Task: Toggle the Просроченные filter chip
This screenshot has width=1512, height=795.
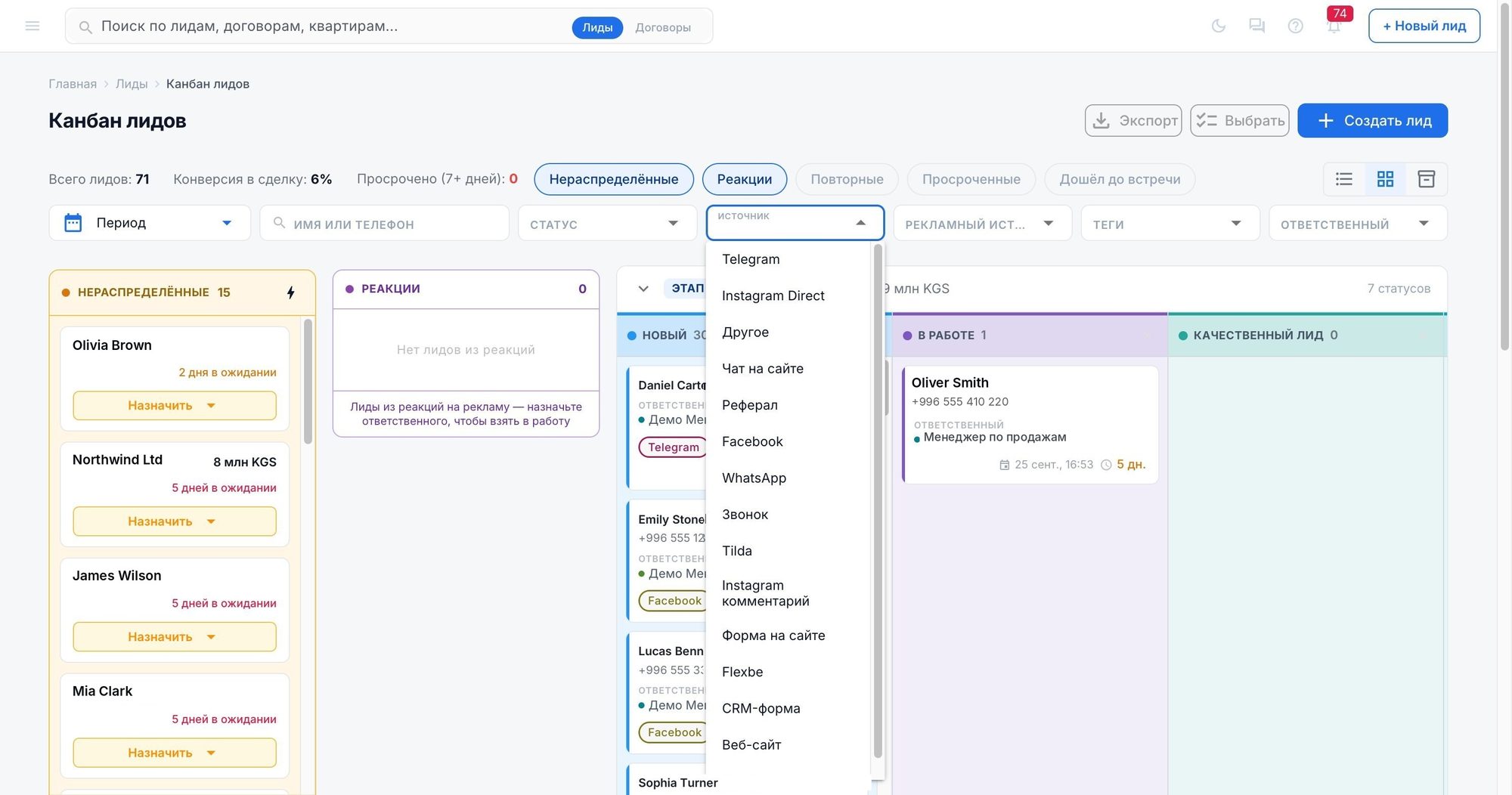Action: point(971,179)
